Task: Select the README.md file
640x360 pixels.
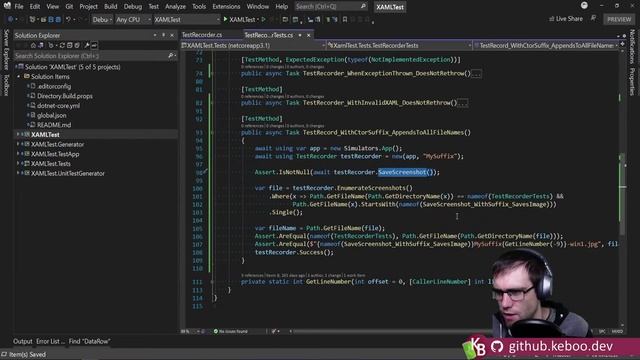Action: coord(54,125)
